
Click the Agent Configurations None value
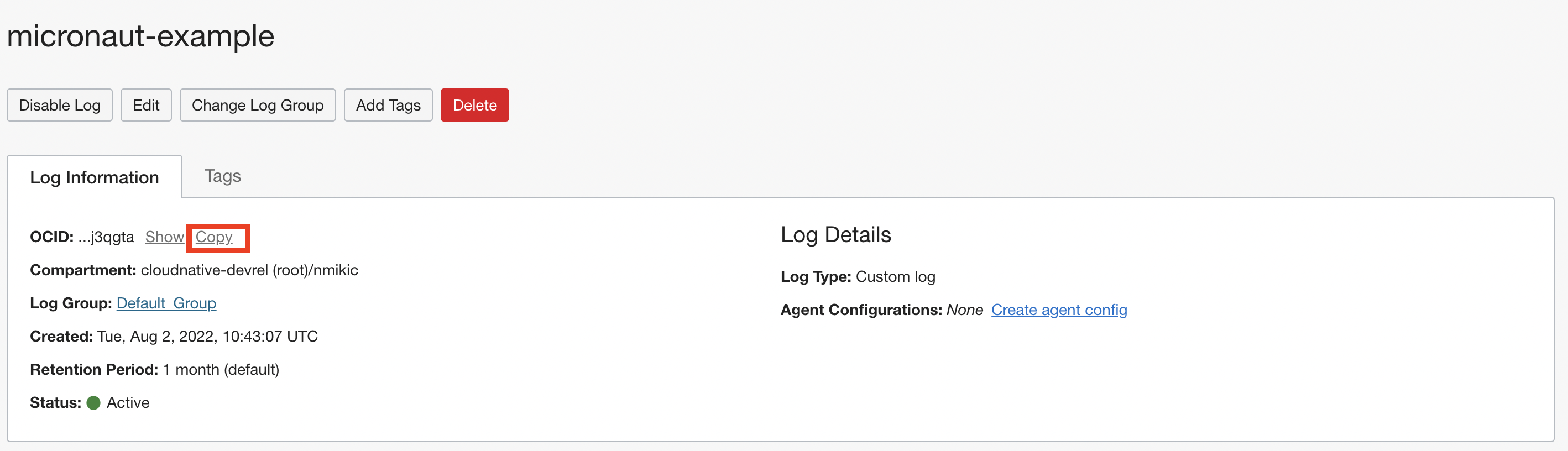point(964,310)
